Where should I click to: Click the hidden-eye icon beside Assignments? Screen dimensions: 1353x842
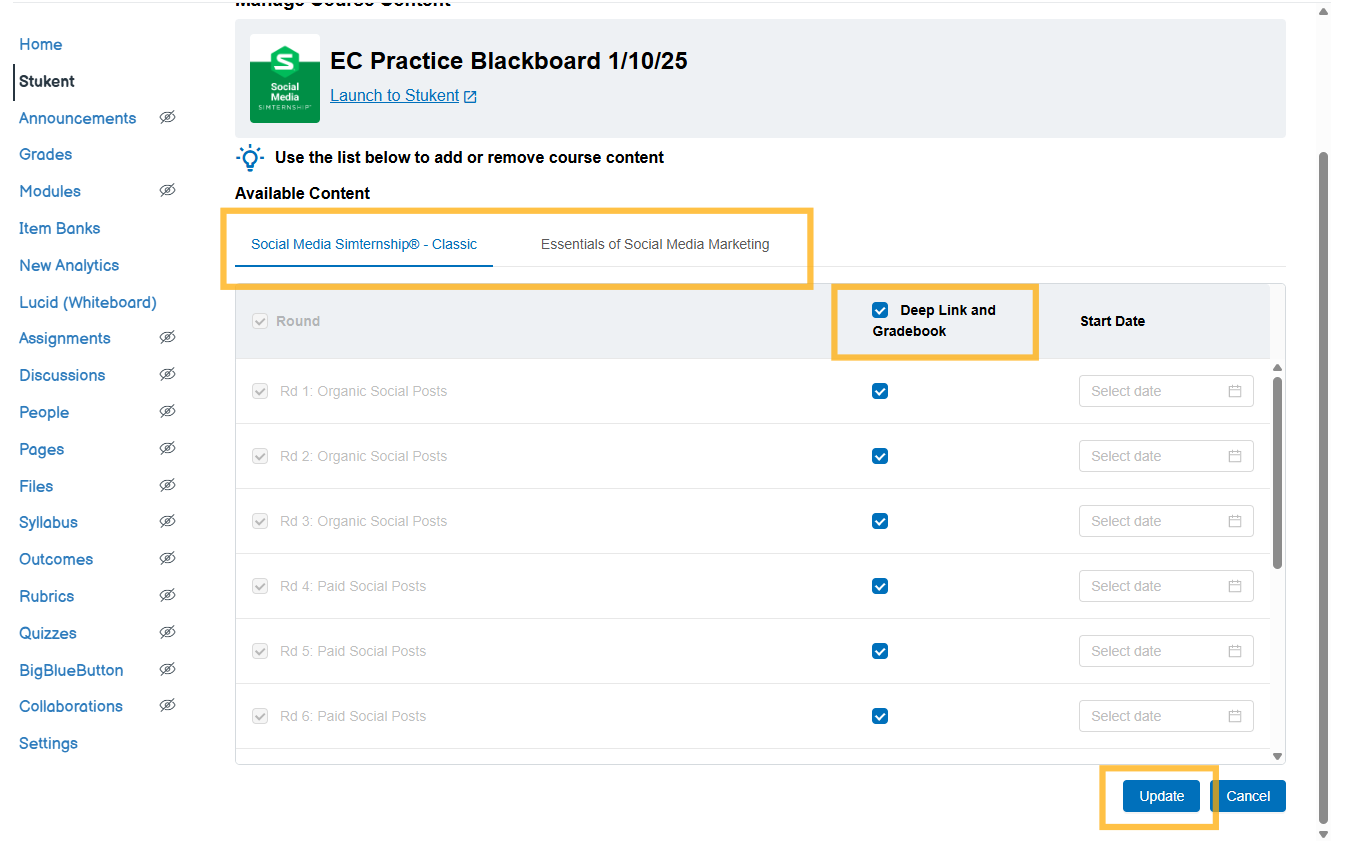[x=168, y=337]
